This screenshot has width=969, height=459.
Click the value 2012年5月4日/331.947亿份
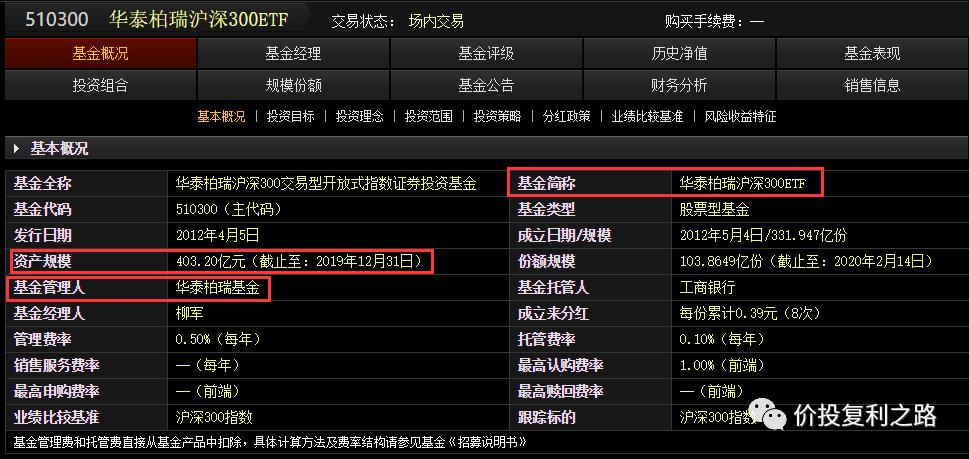(x=763, y=235)
